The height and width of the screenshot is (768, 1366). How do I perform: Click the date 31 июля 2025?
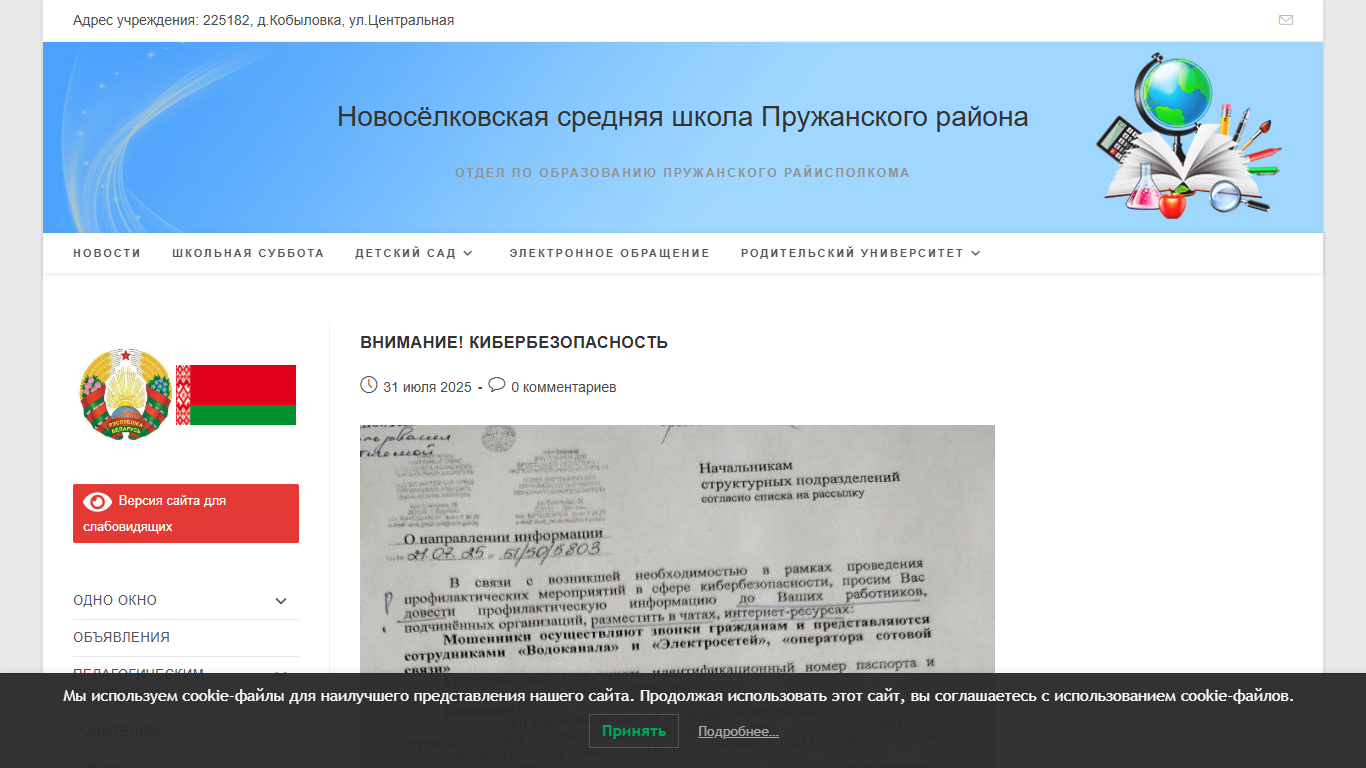pyautogui.click(x=427, y=387)
